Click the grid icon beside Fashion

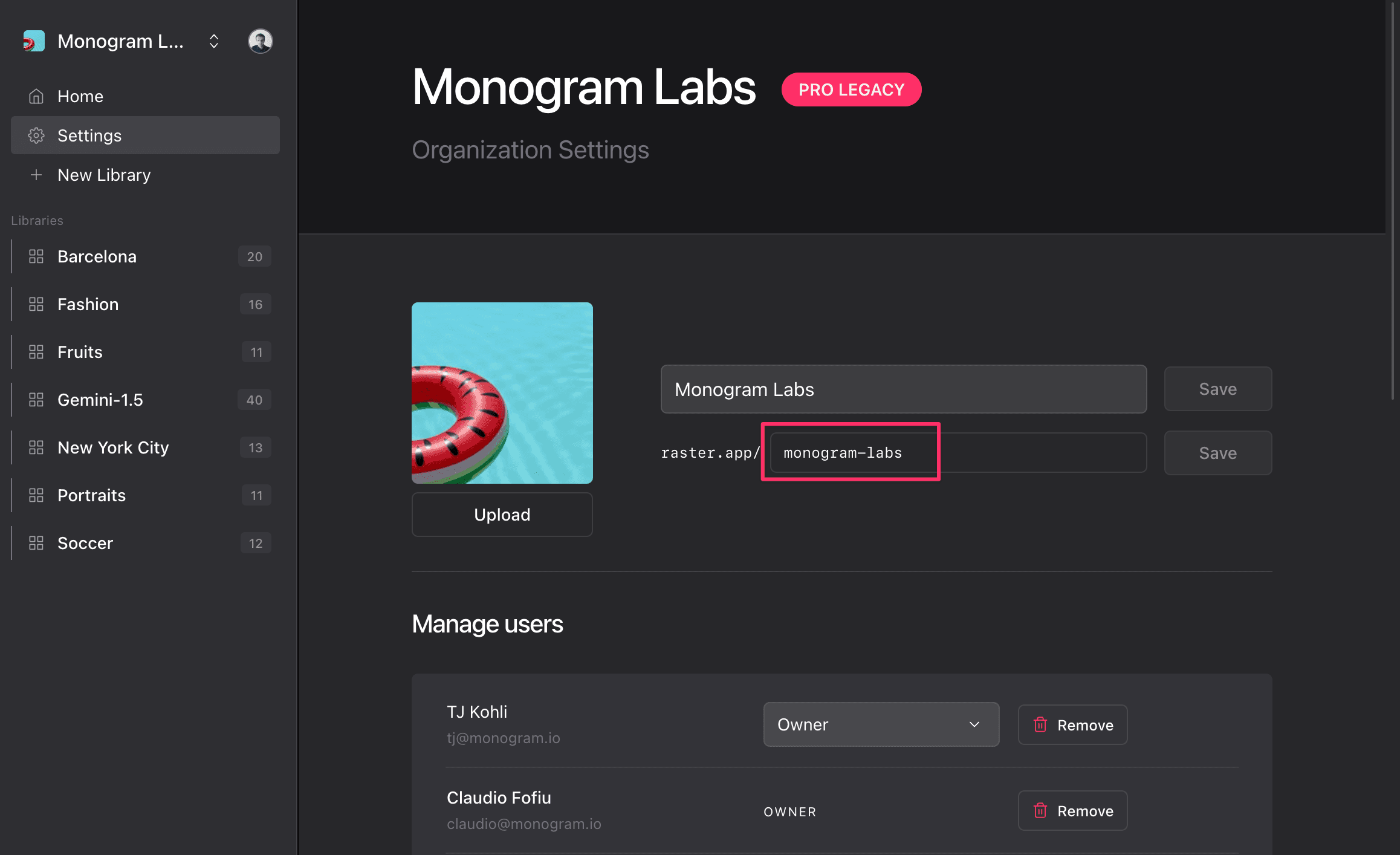click(36, 304)
